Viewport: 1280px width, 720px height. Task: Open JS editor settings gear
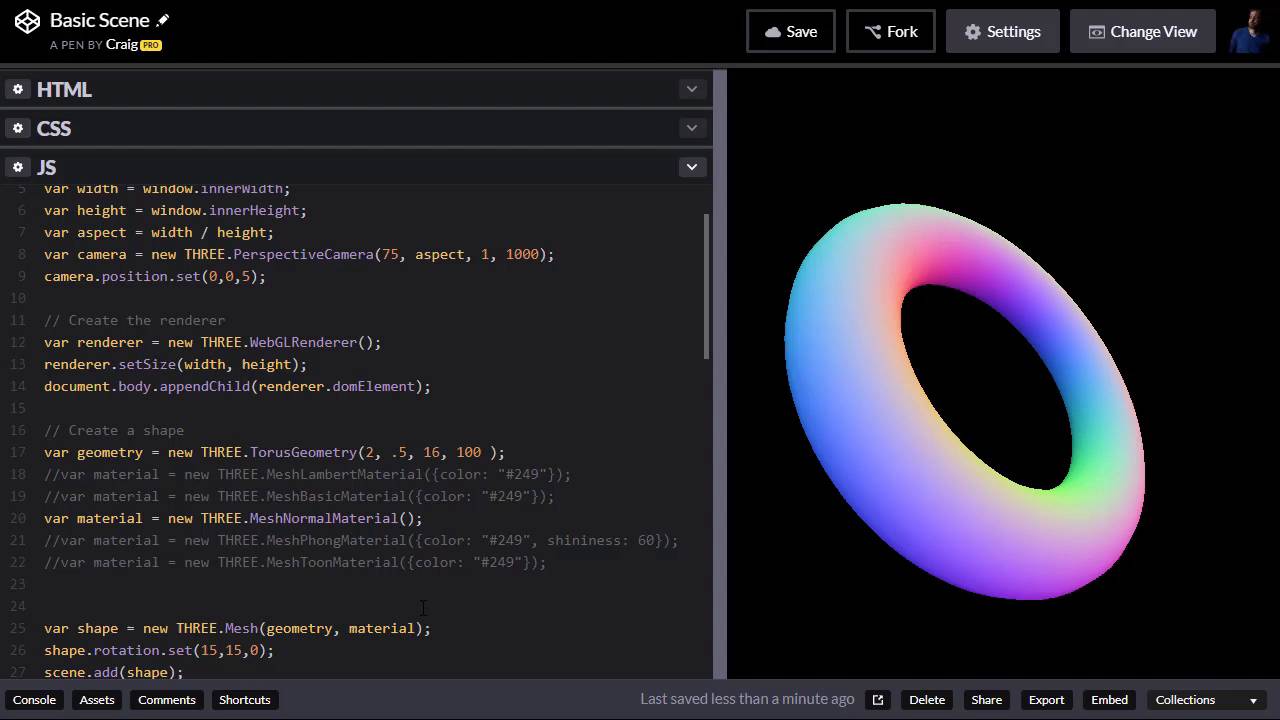pyautogui.click(x=17, y=168)
